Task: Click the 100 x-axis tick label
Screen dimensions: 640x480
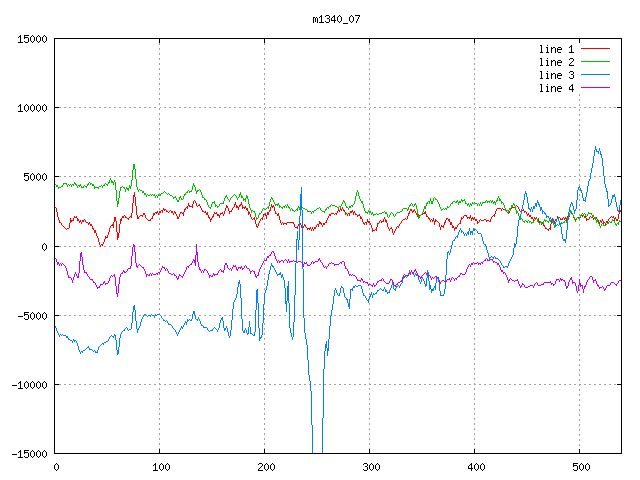Action: tap(160, 467)
